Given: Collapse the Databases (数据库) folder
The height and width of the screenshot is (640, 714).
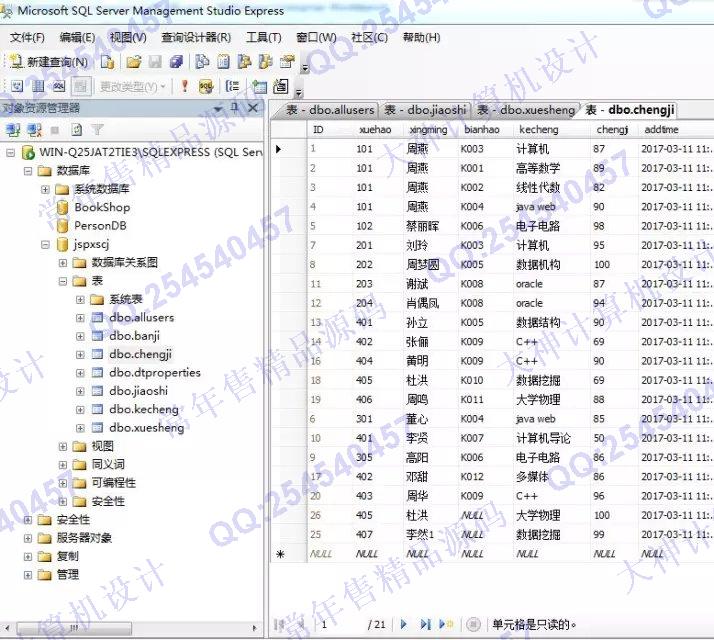Looking at the screenshot, I should pyautogui.click(x=28, y=171).
